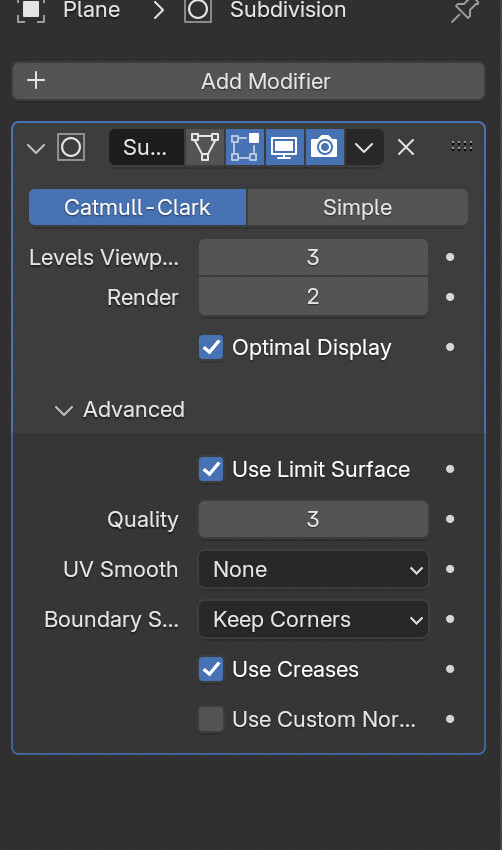Toggle Edit Mode display icon

[244, 147]
